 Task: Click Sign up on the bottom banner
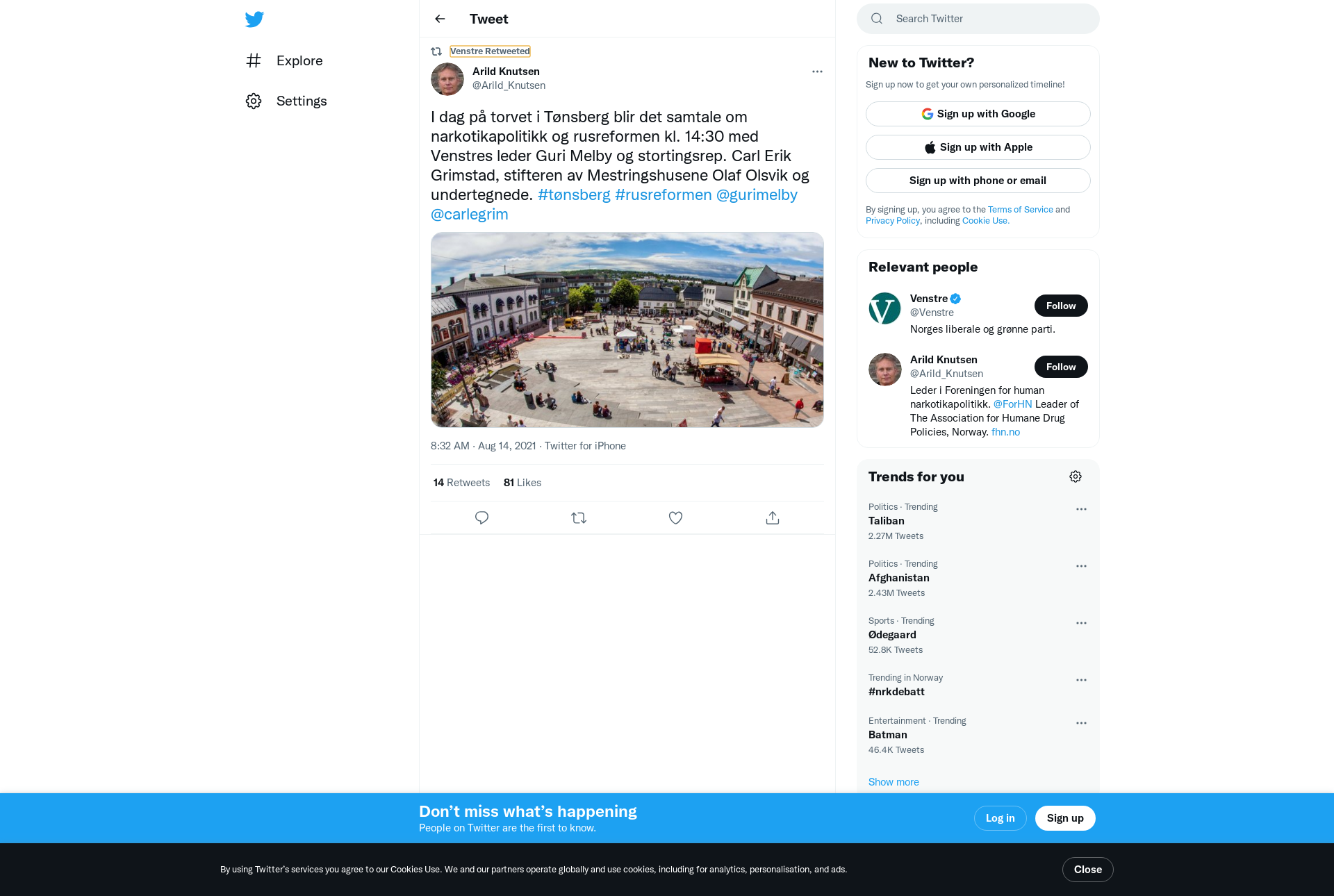pyautogui.click(x=1065, y=818)
